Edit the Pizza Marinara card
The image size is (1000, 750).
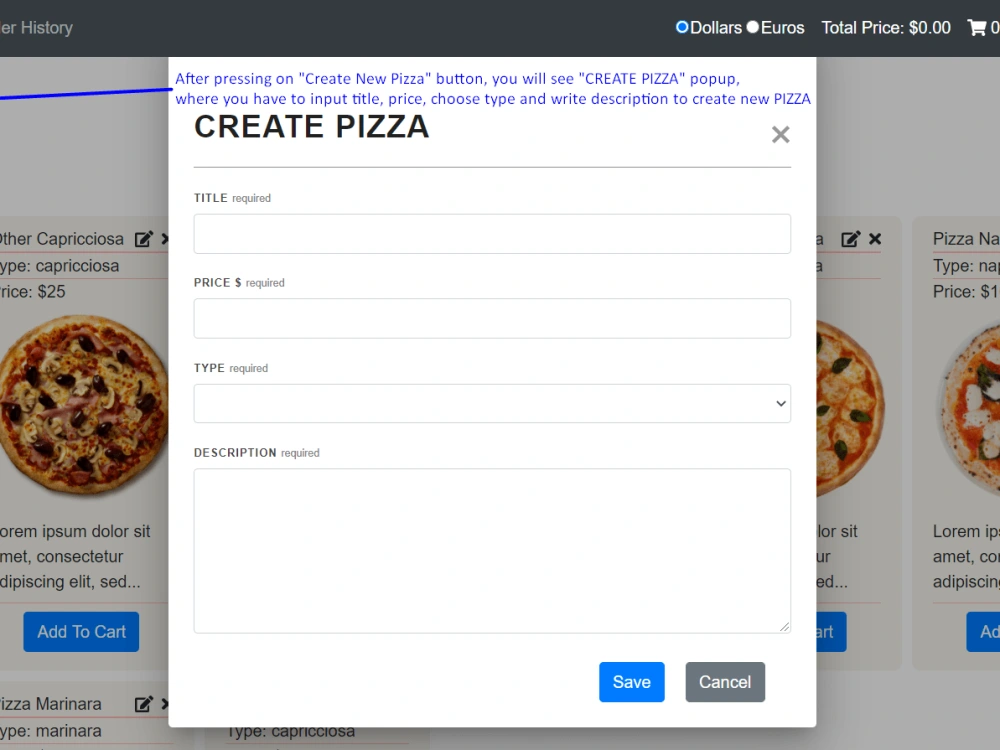(143, 704)
